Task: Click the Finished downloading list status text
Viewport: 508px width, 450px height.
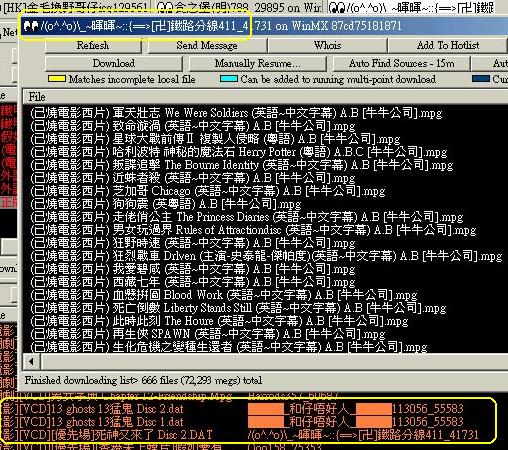Action: pos(143,380)
